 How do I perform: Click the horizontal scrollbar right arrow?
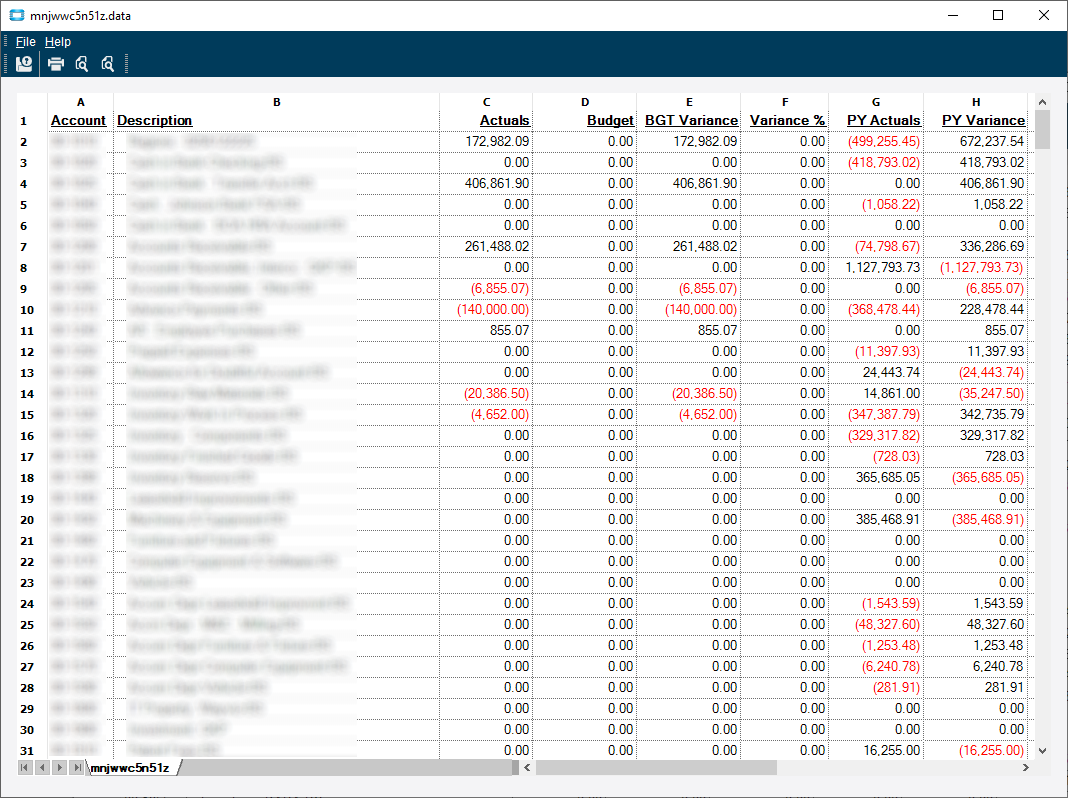tap(1026, 767)
